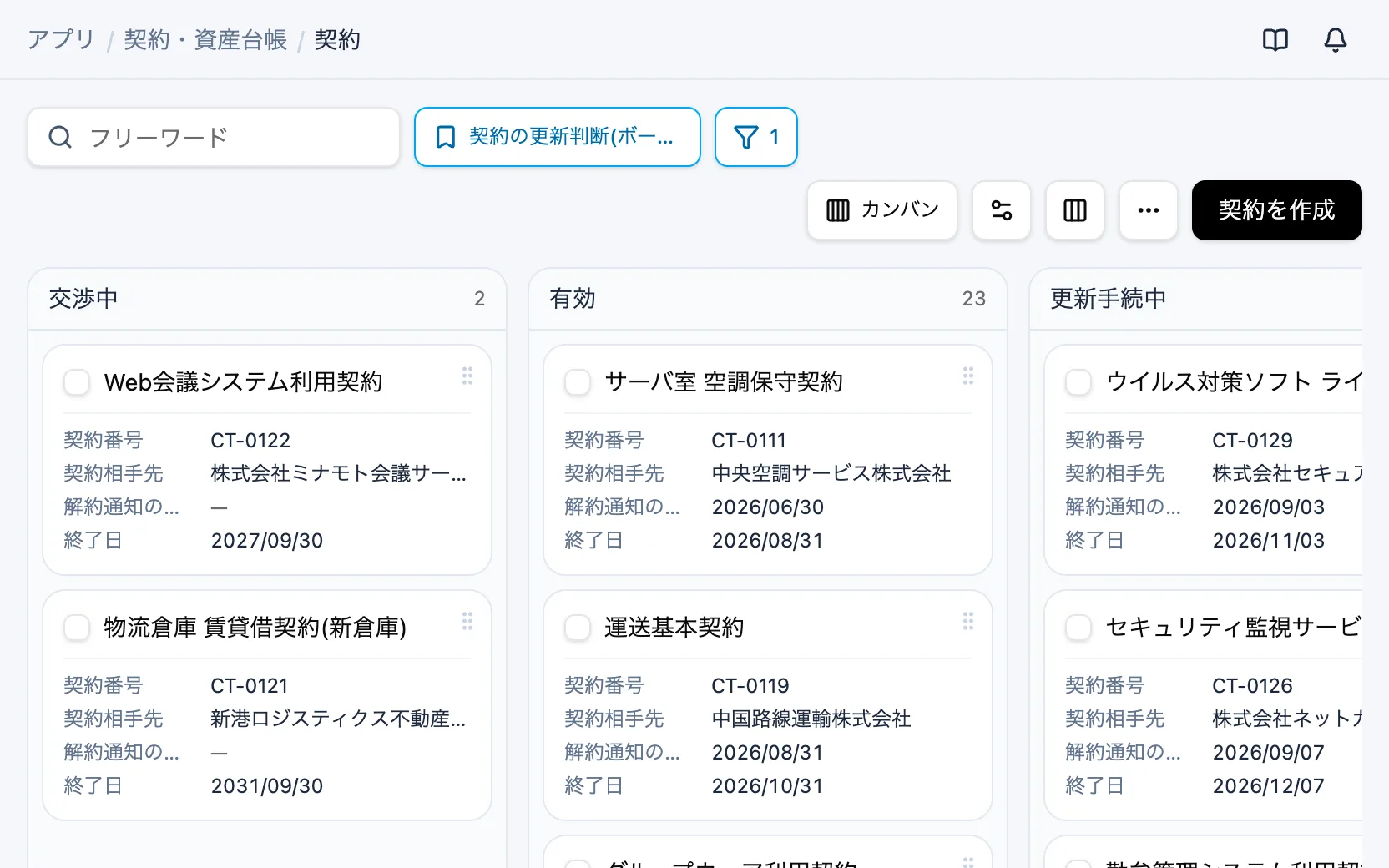1389x868 pixels.
Task: Click the 有効 column count 23
Action: tap(974, 299)
